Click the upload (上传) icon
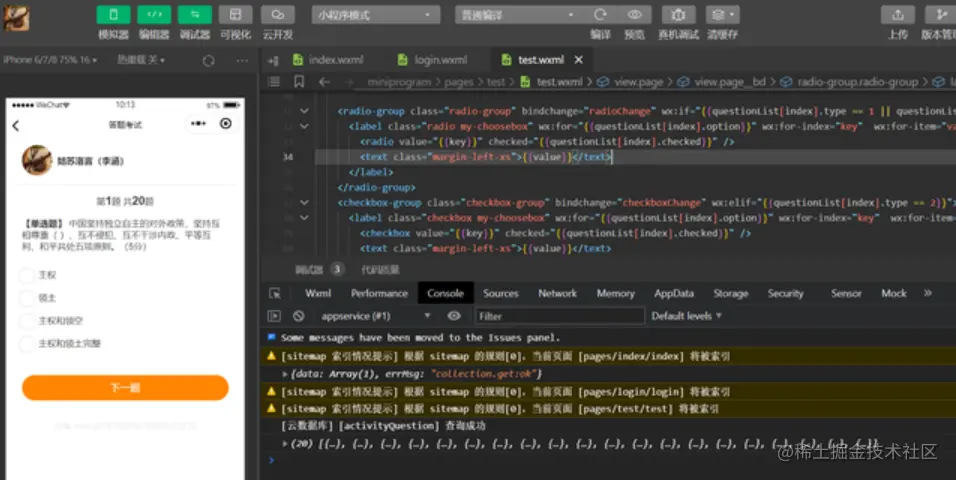 pyautogui.click(x=897, y=15)
